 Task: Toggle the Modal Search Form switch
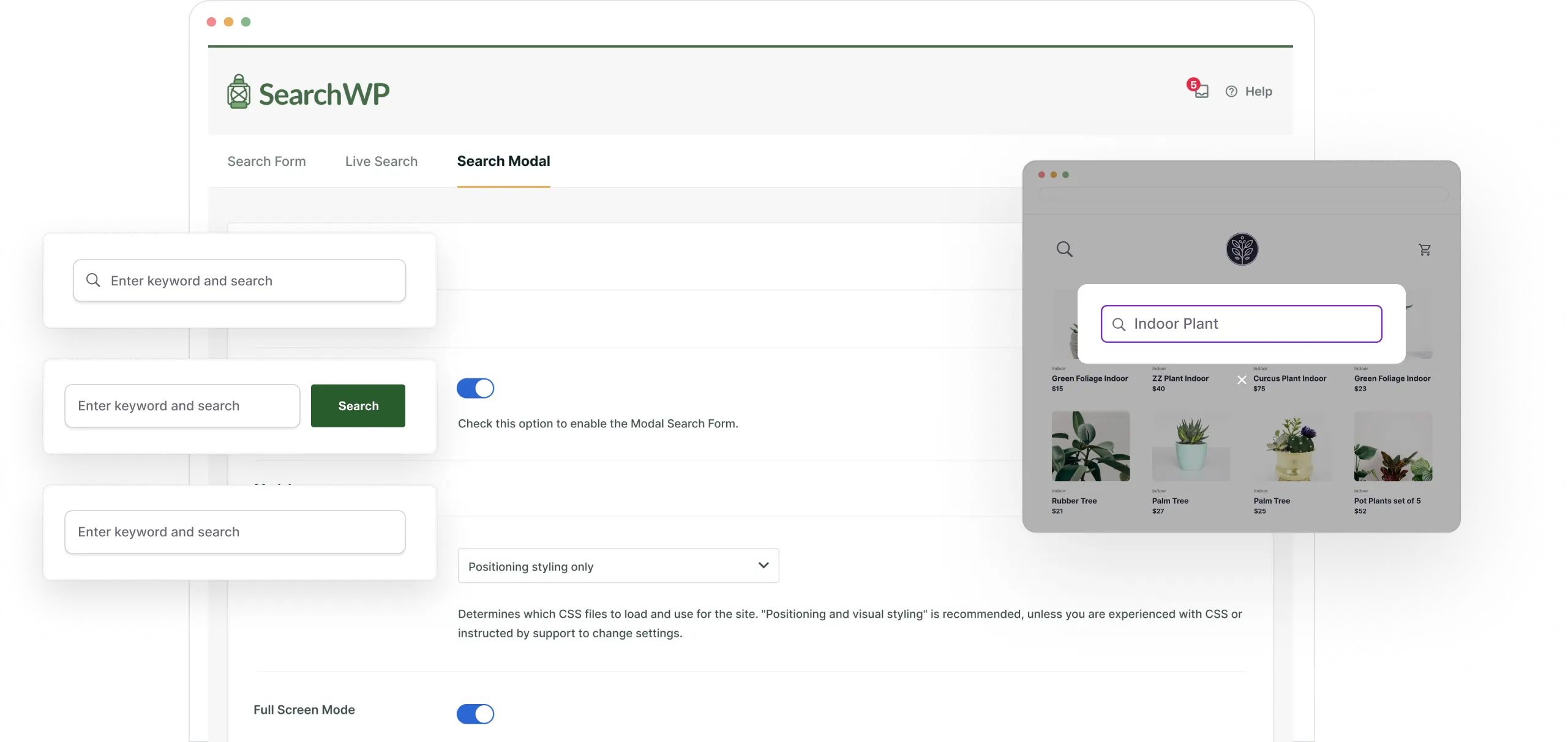pyautogui.click(x=475, y=388)
